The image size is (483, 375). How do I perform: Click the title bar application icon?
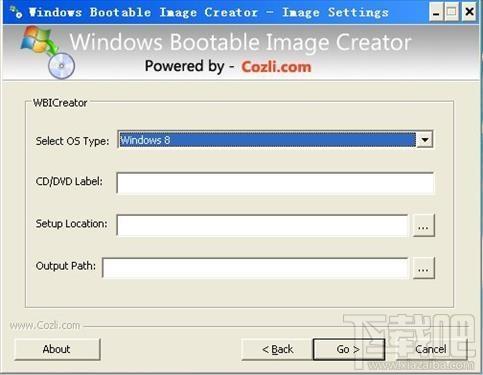tap(16, 12)
